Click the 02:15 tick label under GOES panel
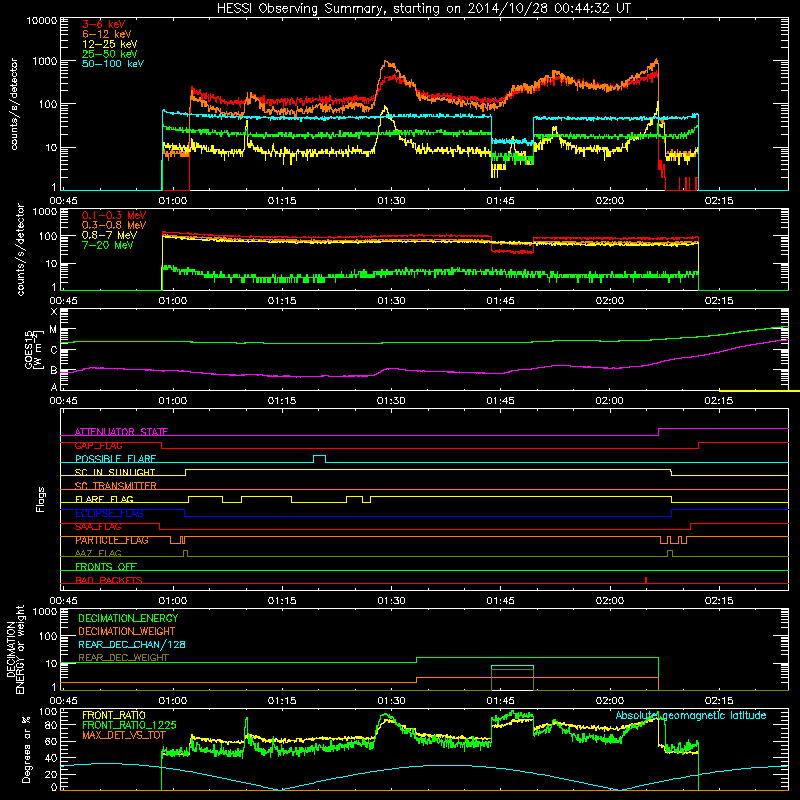The image size is (800, 800). click(x=719, y=401)
